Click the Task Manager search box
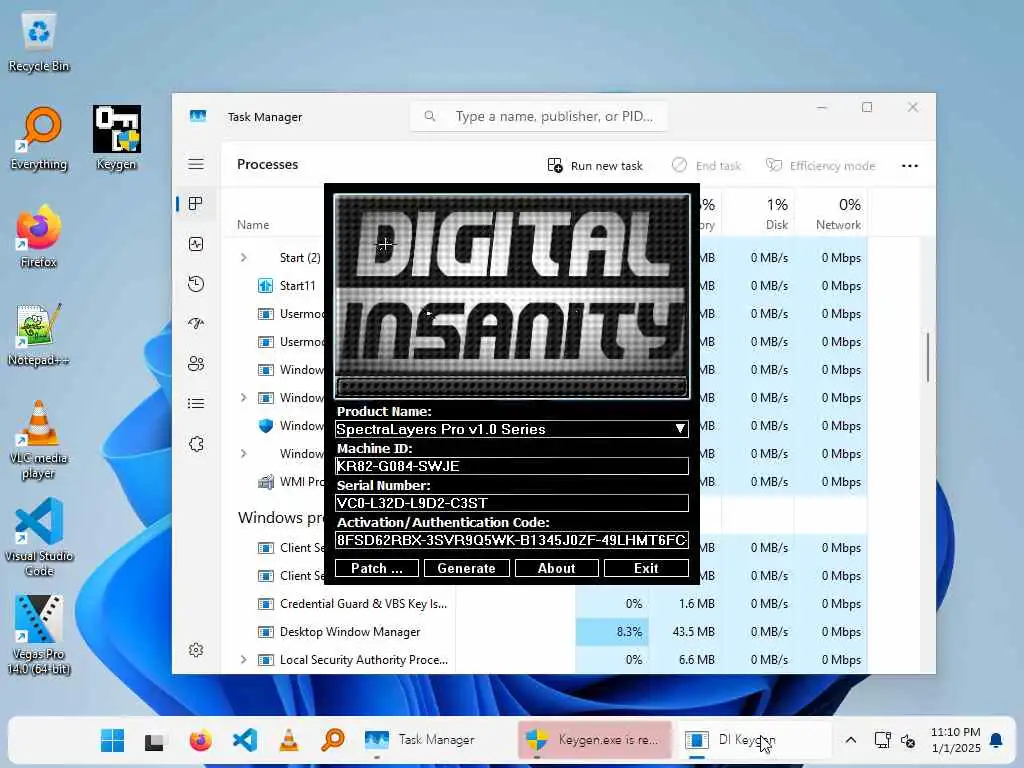This screenshot has height=768, width=1024. click(539, 116)
